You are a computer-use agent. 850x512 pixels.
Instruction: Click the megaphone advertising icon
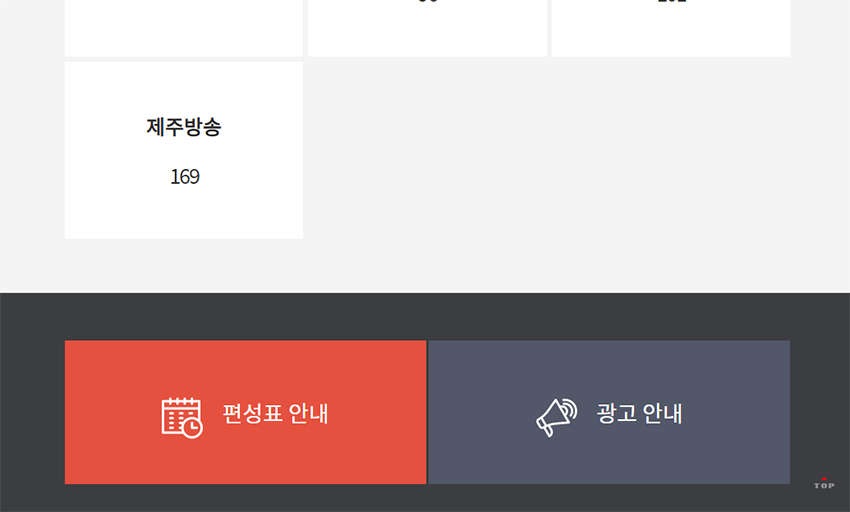pyautogui.click(x=557, y=418)
